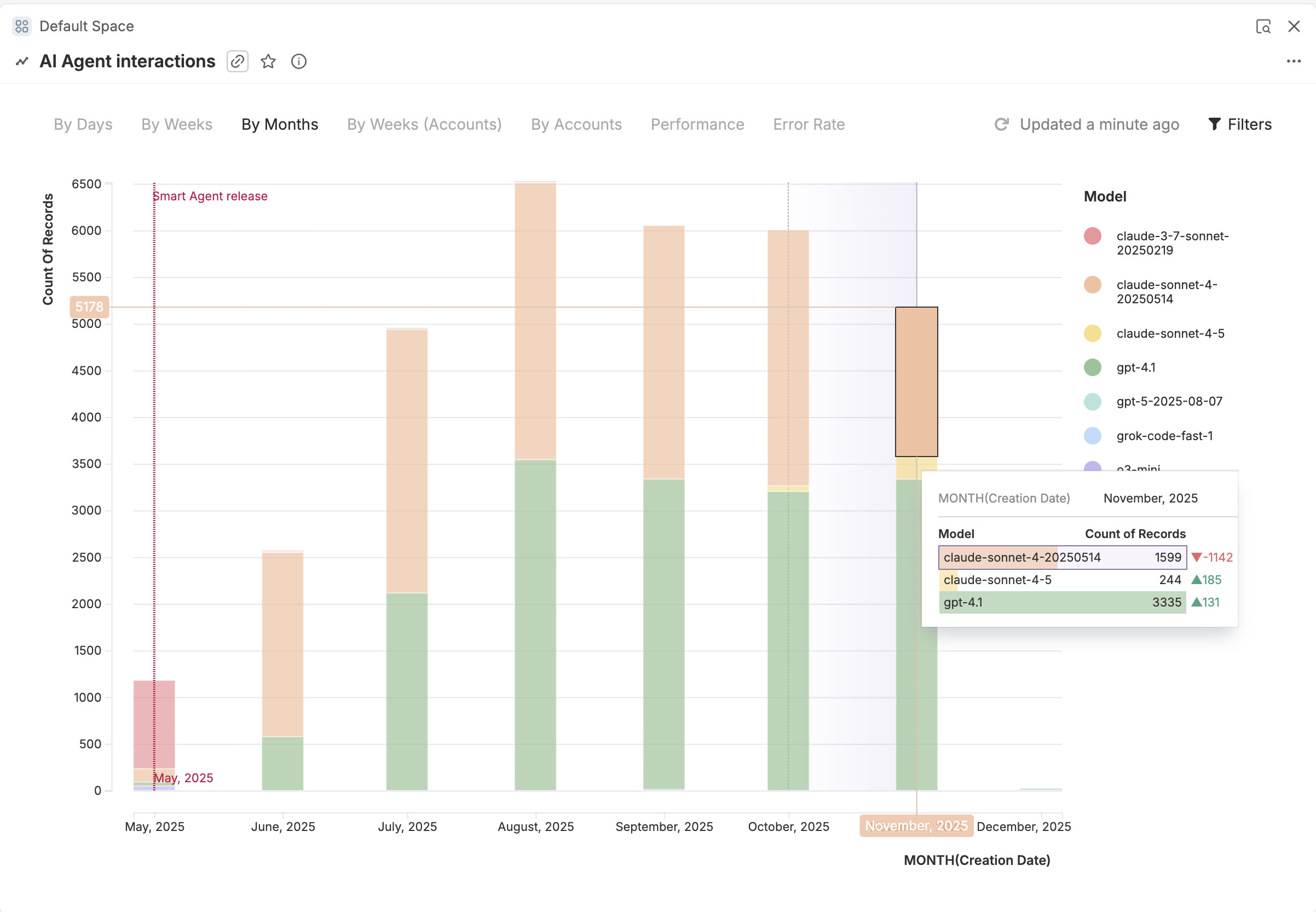
Task: Toggle gpt-4.1 series in legend
Action: click(x=1135, y=367)
